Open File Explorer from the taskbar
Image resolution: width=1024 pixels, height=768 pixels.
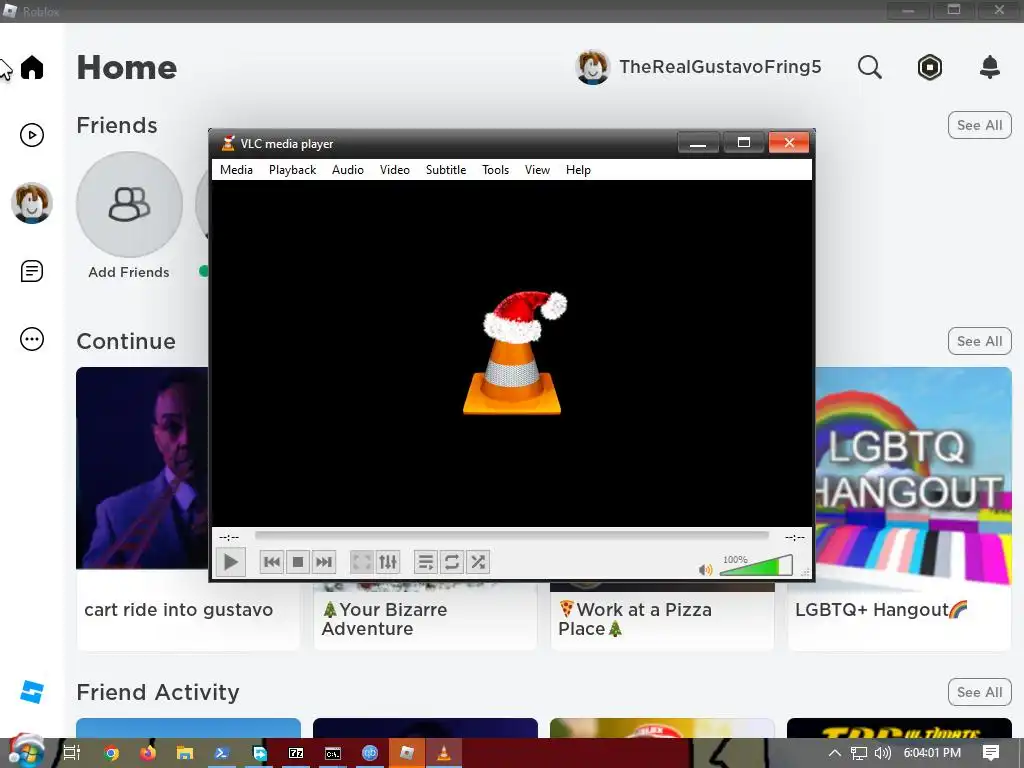[x=185, y=753]
